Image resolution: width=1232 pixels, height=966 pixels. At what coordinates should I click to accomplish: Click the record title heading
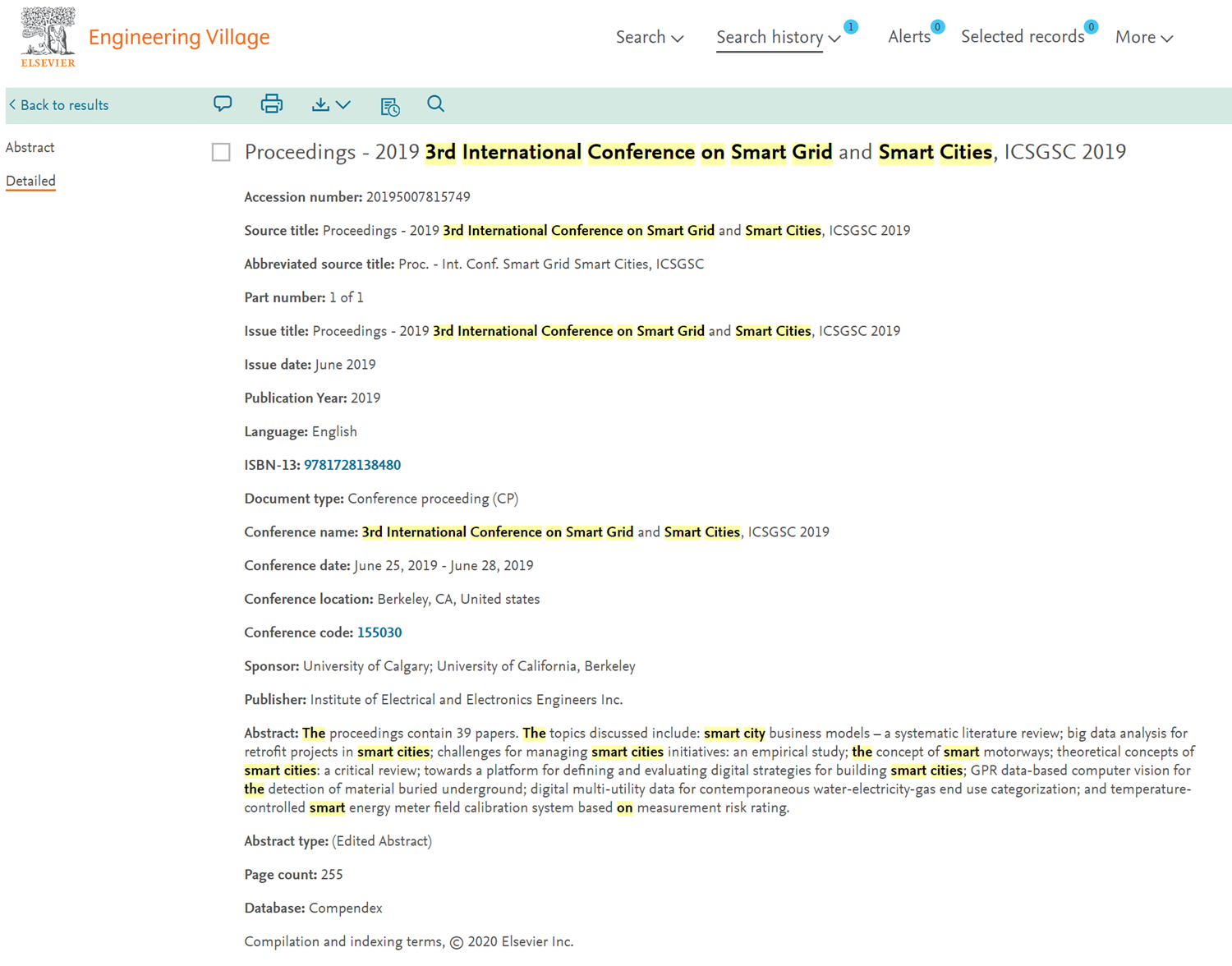click(x=686, y=152)
